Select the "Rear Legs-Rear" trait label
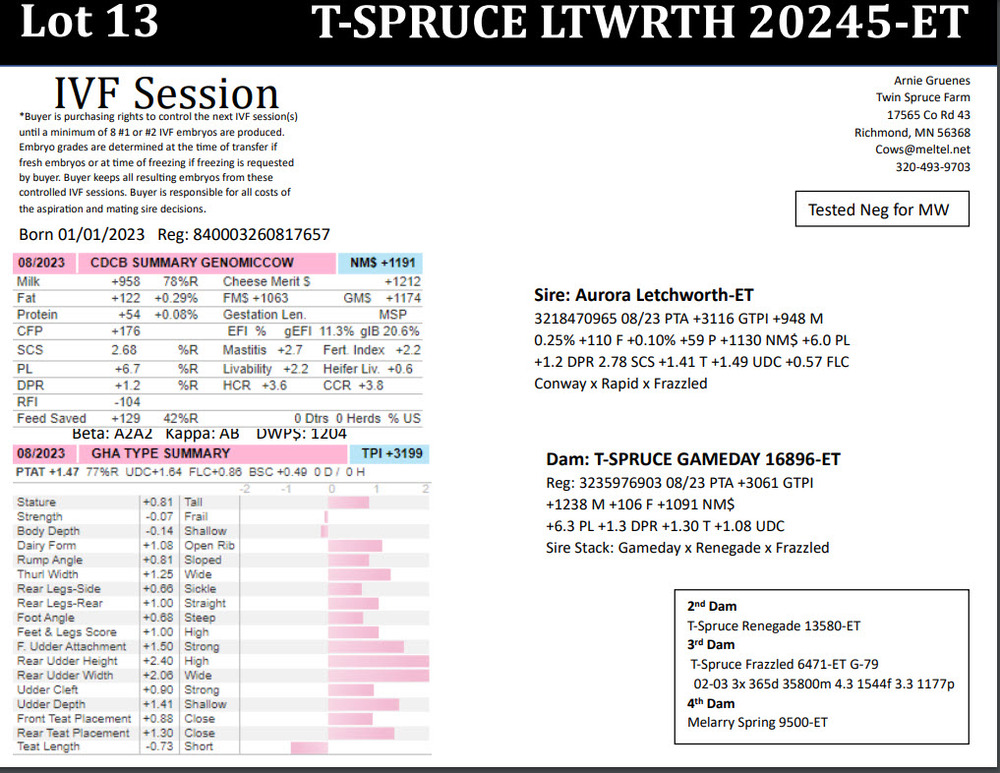1000x773 pixels. coord(59,603)
